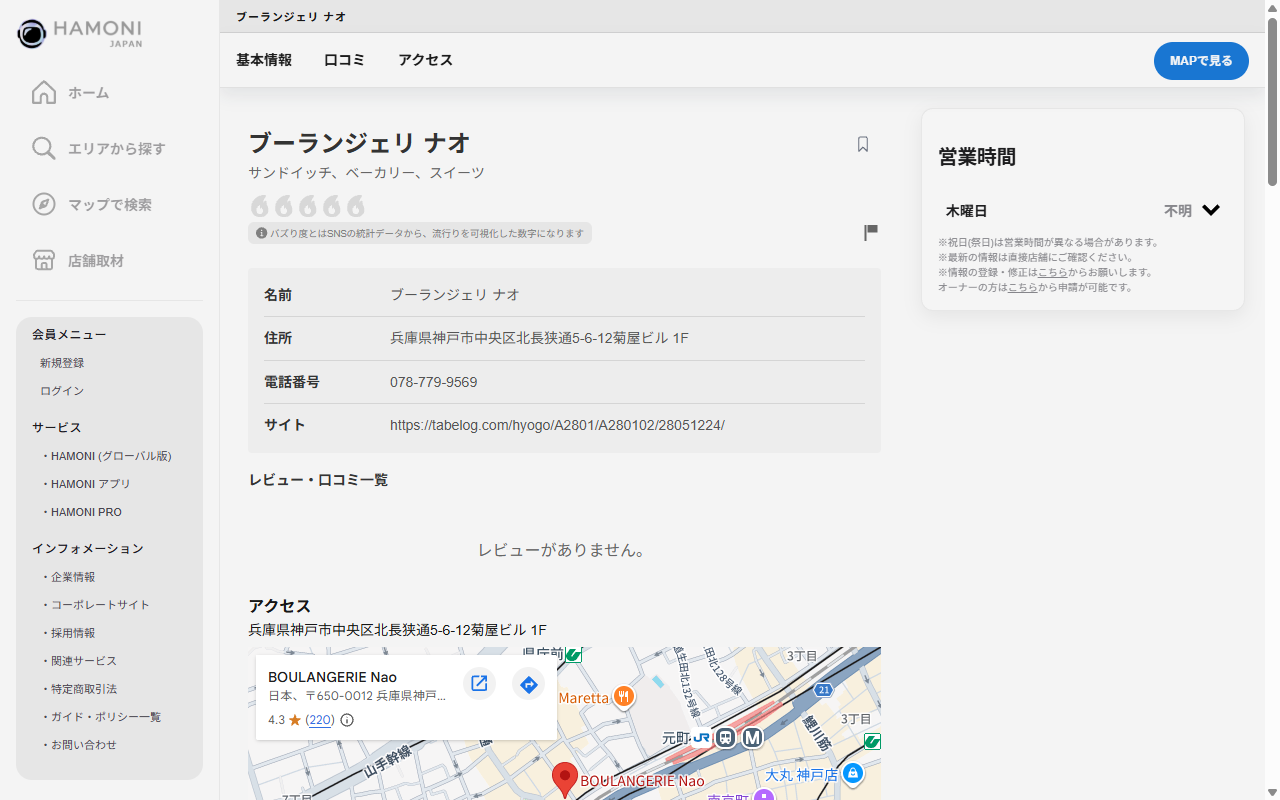Screen dimensions: 1280x800
Task: Select ホーム in the sidebar
Action: pyautogui.click(x=89, y=93)
